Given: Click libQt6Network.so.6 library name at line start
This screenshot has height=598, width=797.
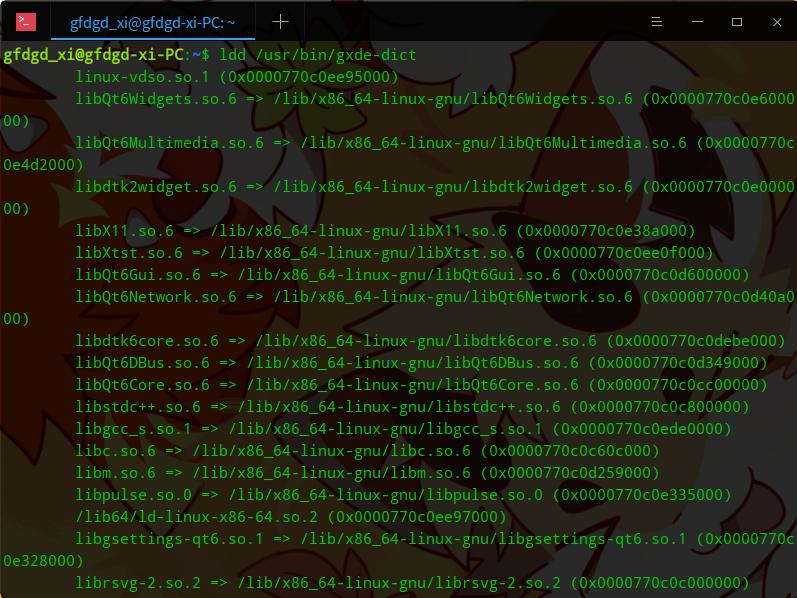Looking at the screenshot, I should (156, 296).
